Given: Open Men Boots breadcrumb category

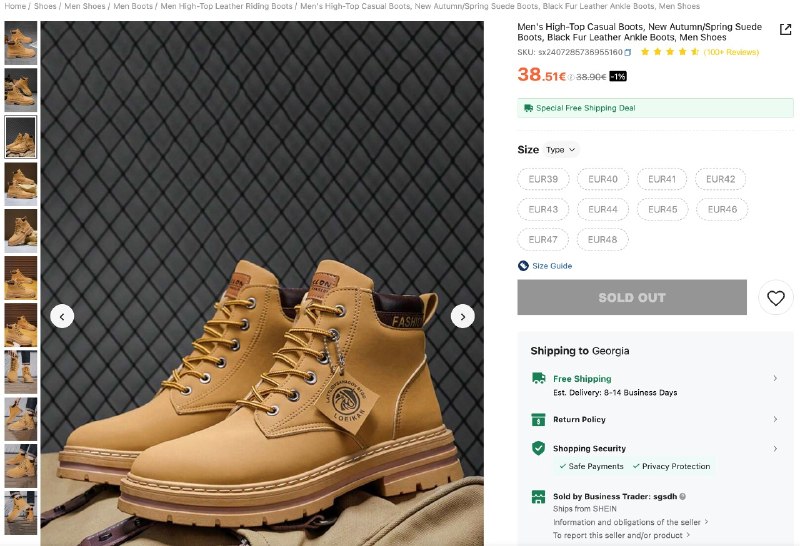Looking at the screenshot, I should 132,6.
